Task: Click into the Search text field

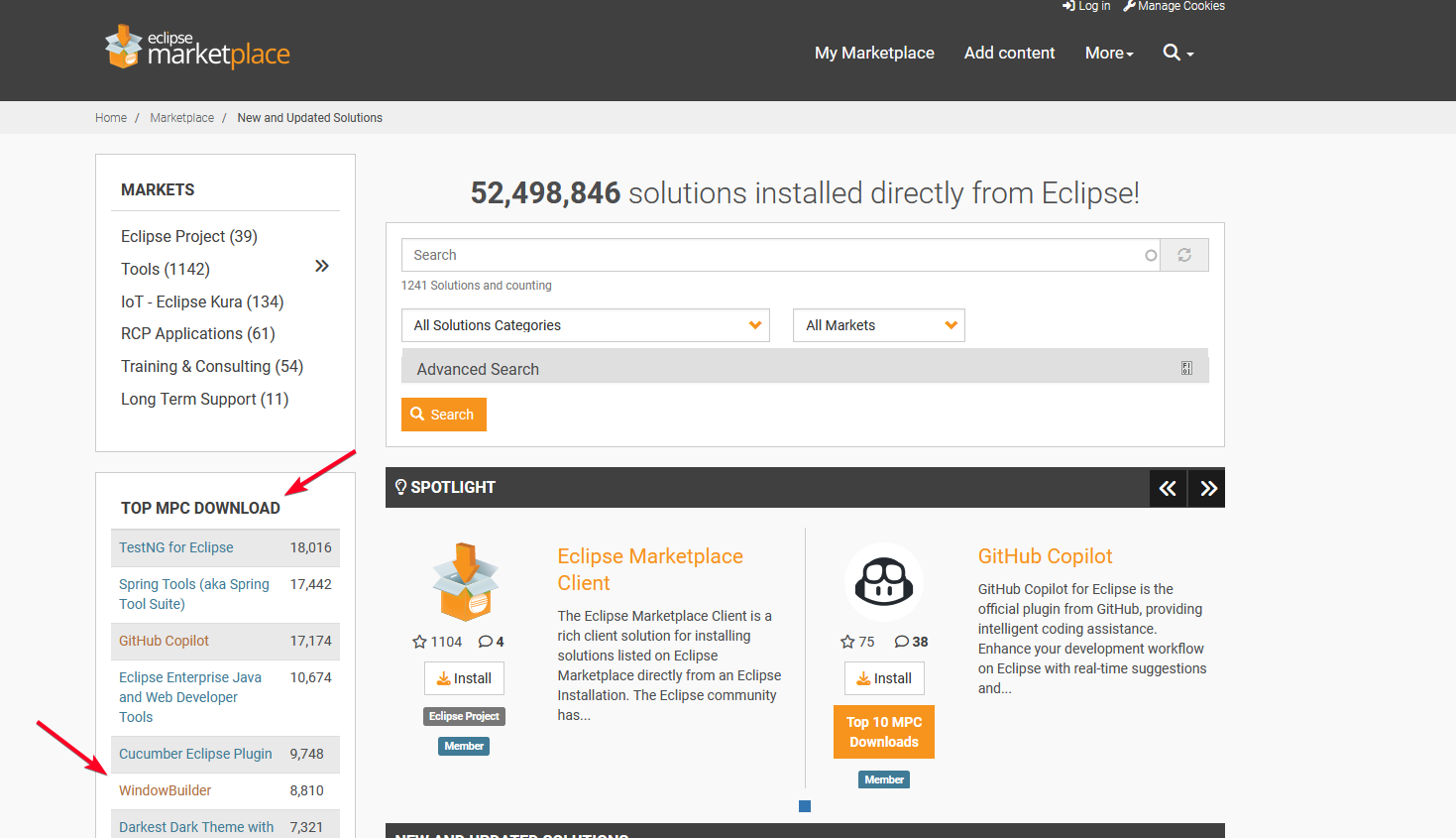Action: tap(773, 255)
